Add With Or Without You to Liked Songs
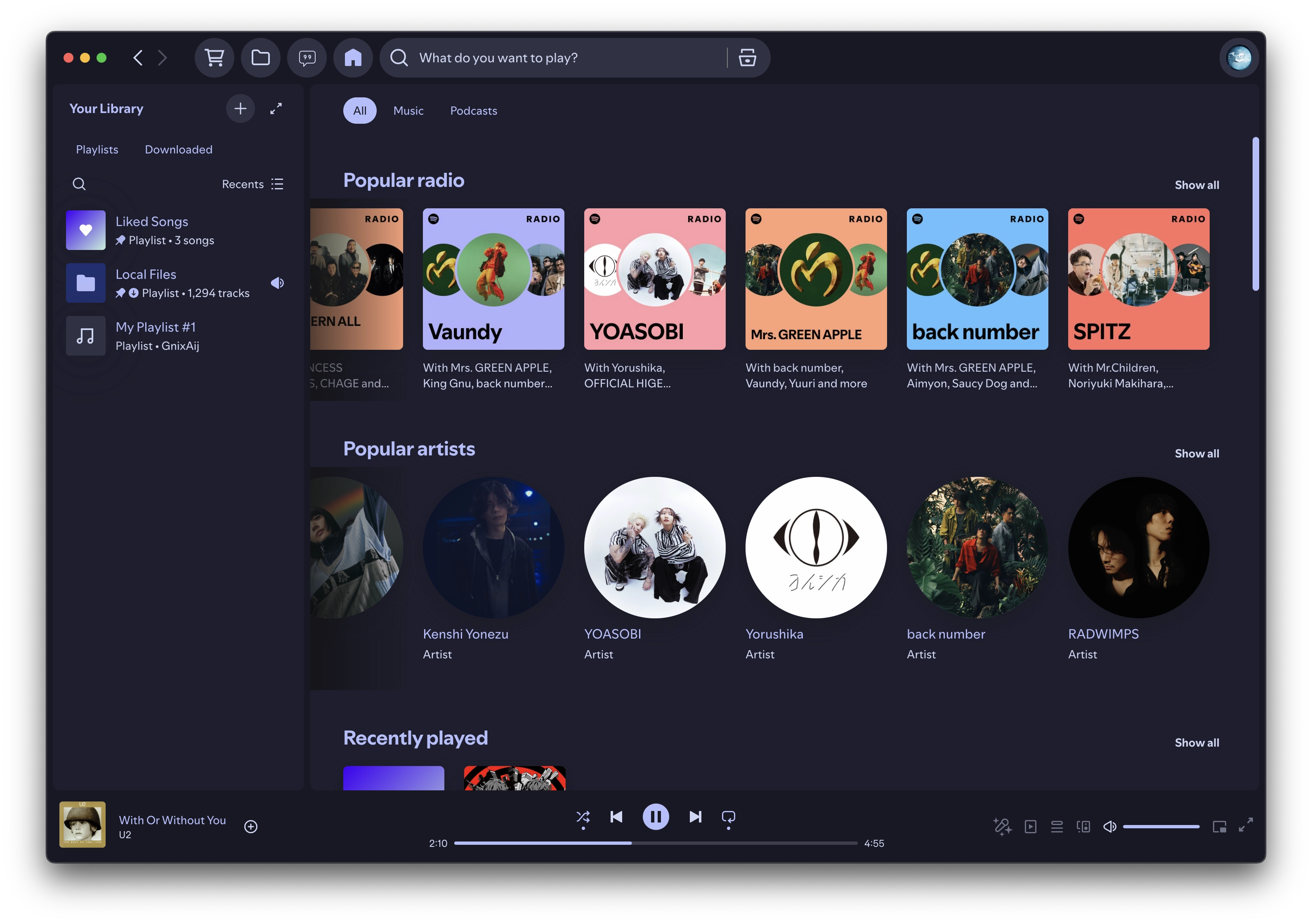 (251, 827)
